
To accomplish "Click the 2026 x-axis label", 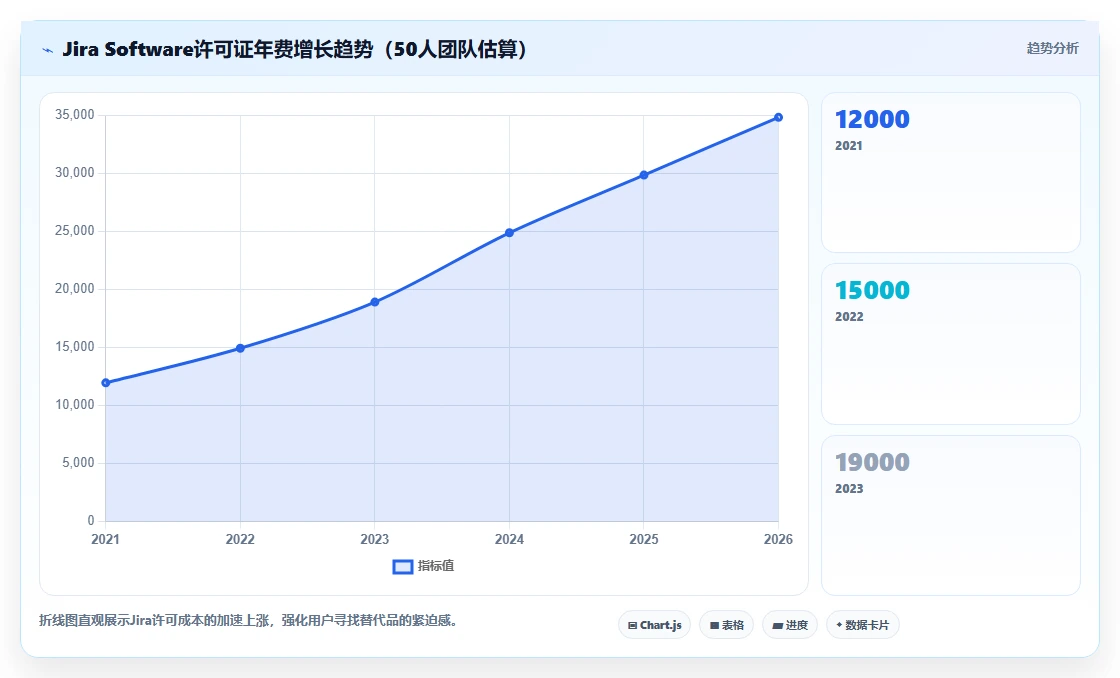I will [778, 539].
